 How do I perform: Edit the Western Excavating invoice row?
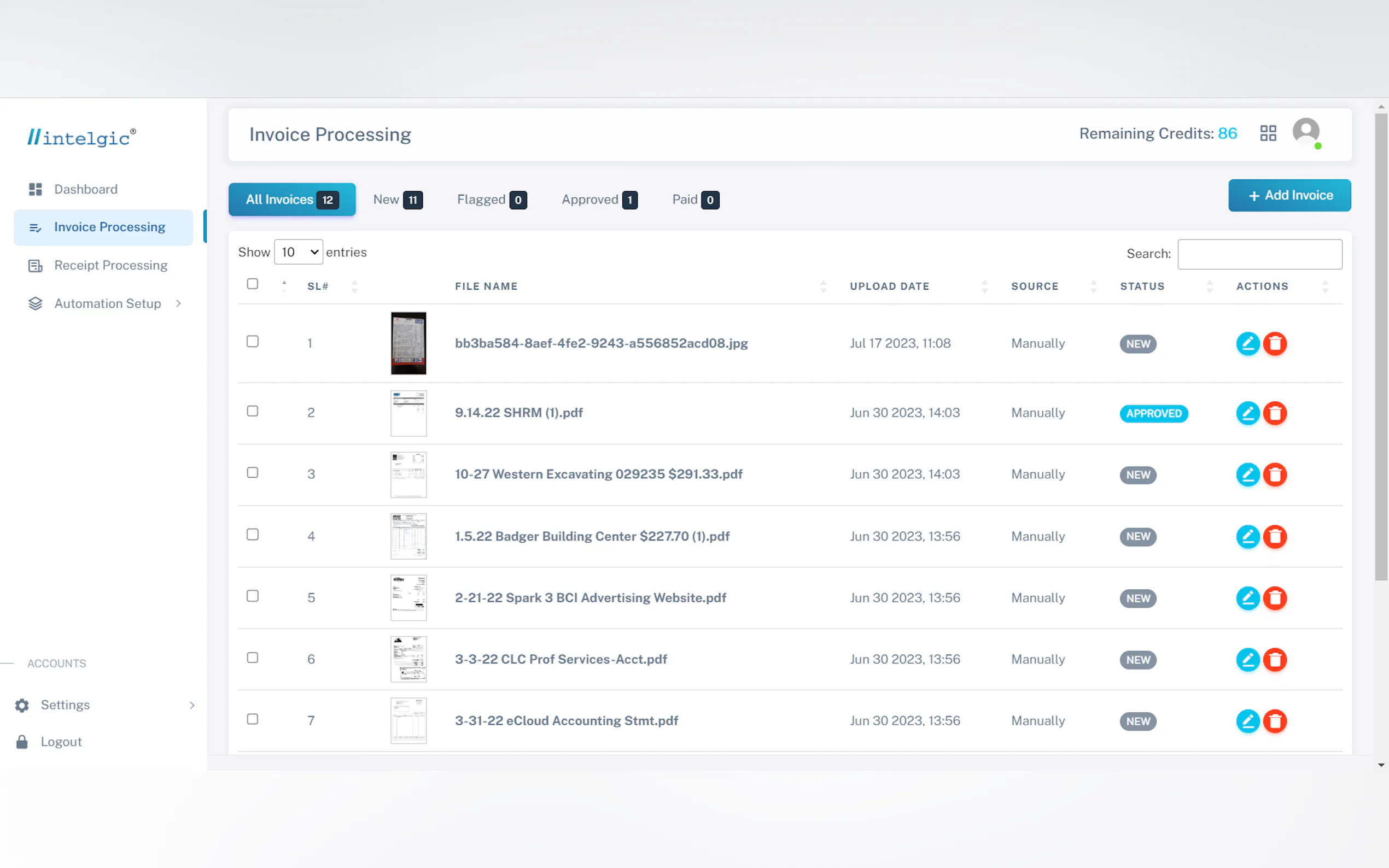point(1247,475)
